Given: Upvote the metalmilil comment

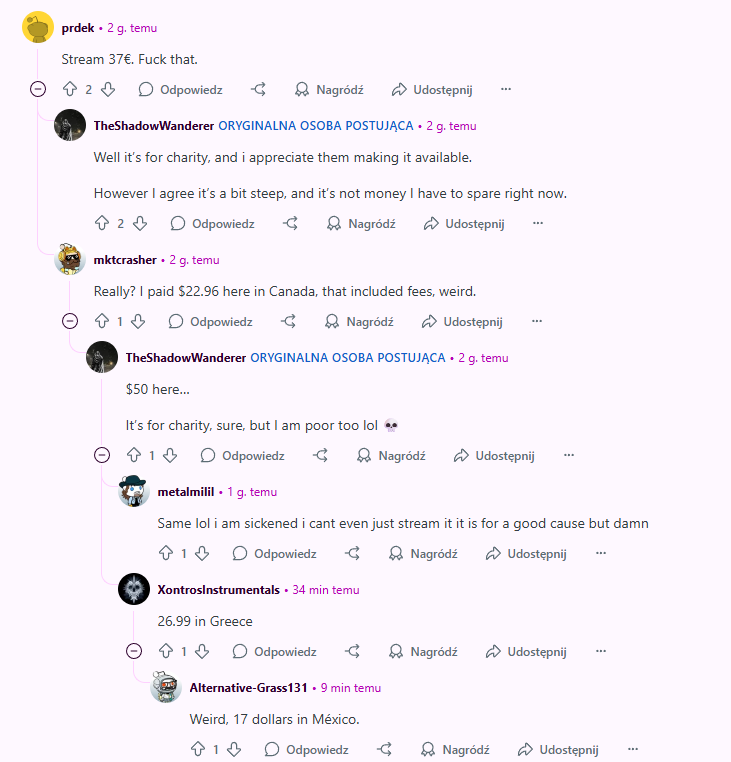Looking at the screenshot, I should 166,553.
